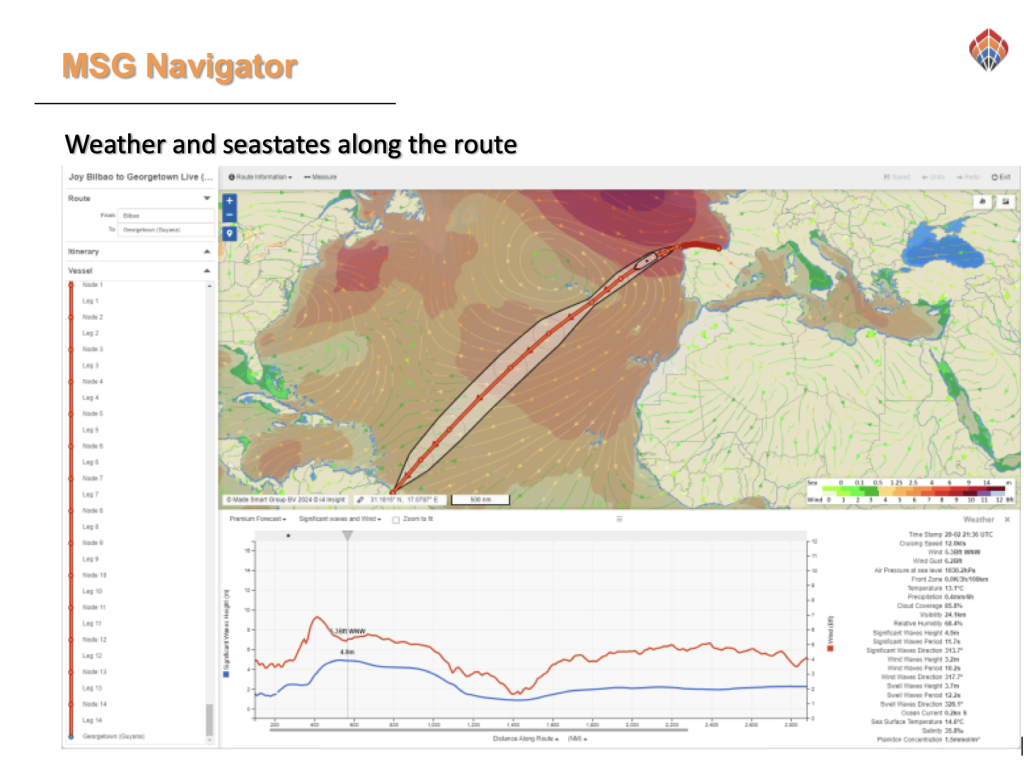This screenshot has width=1024, height=767.
Task: Select Leg 12 in the itinerary list
Action: click(x=93, y=655)
